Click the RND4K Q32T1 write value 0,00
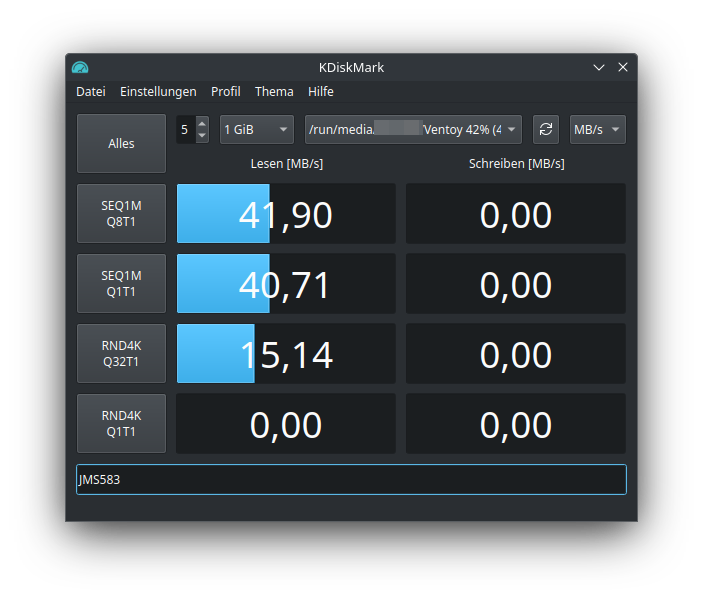The width and height of the screenshot is (703, 599). click(x=516, y=353)
